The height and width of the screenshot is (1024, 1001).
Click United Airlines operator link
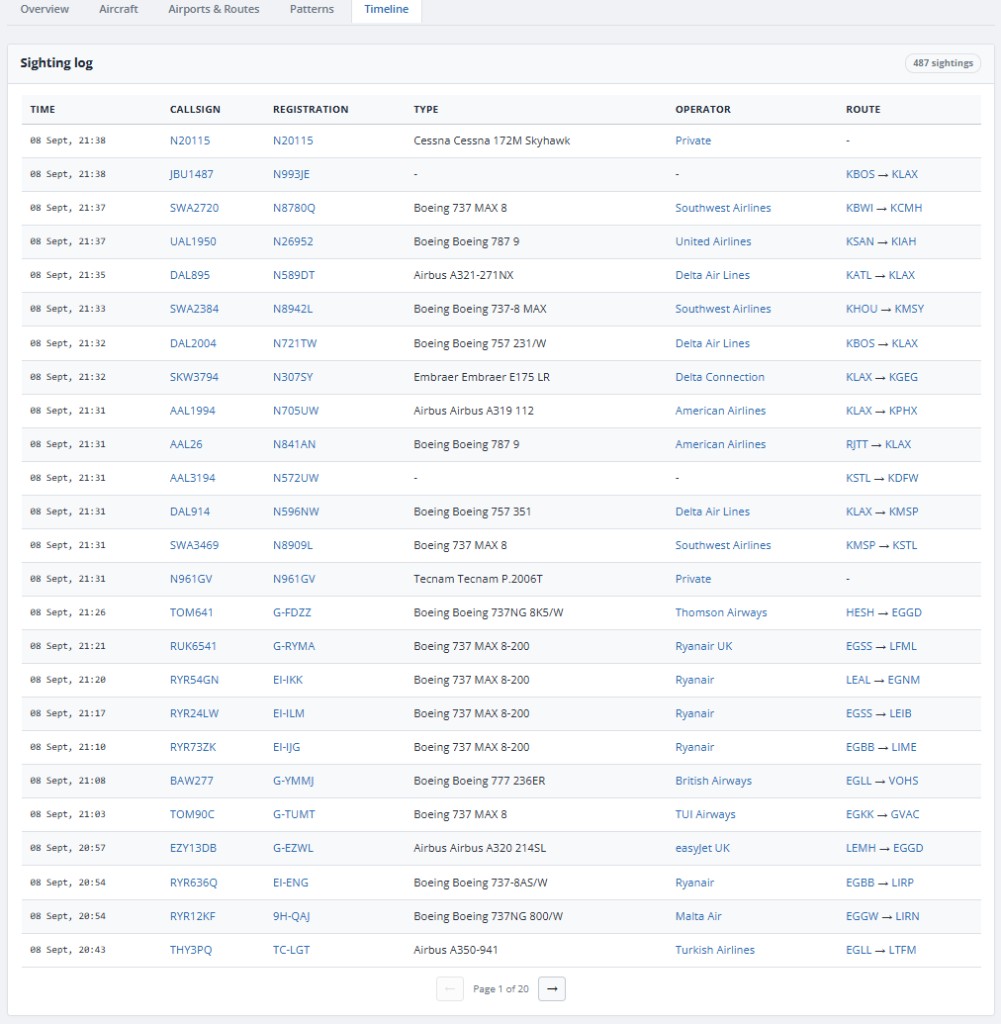click(x=713, y=242)
